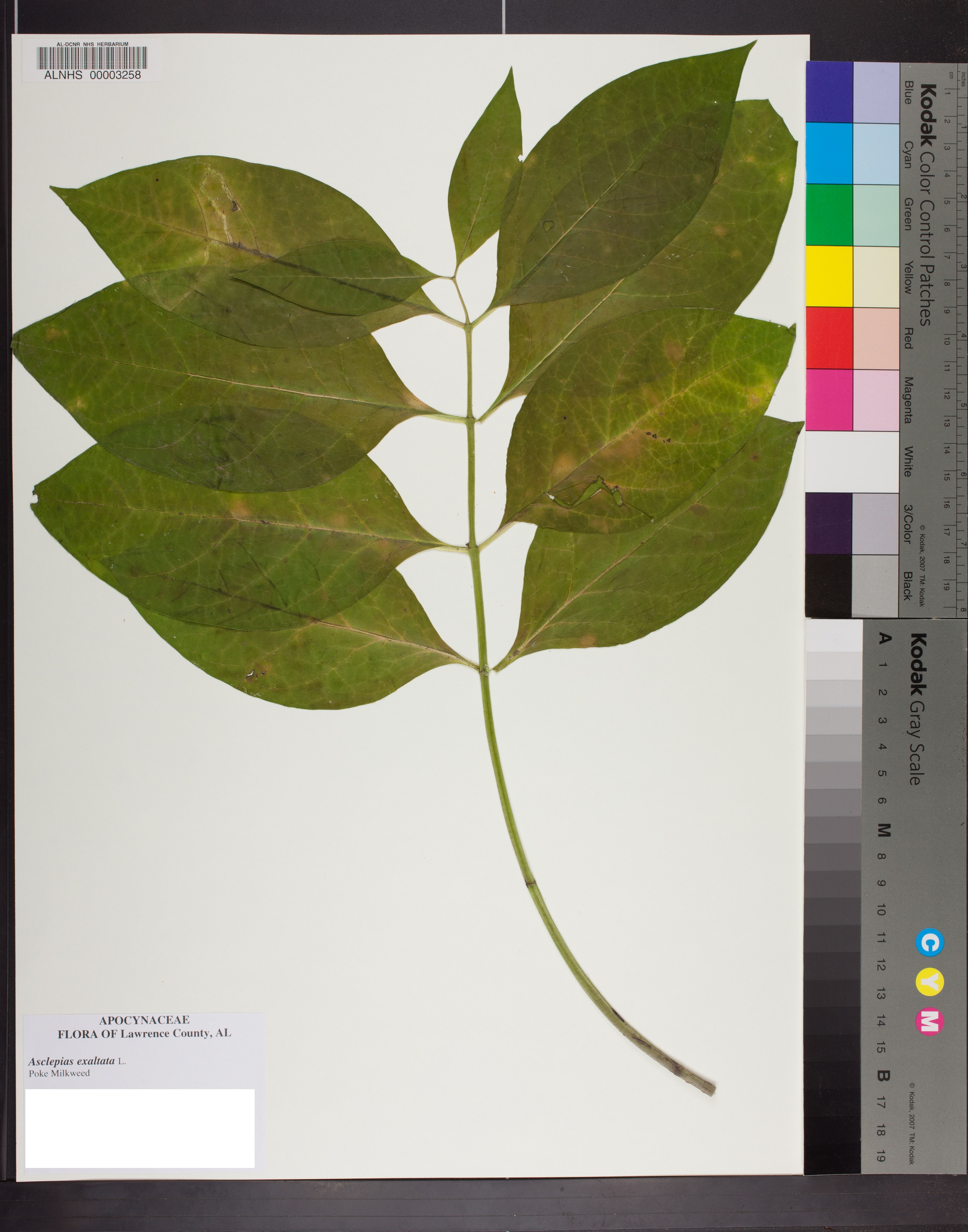968x1232 pixels.
Task: Click the cyan C circle icon
Action: click(x=930, y=943)
